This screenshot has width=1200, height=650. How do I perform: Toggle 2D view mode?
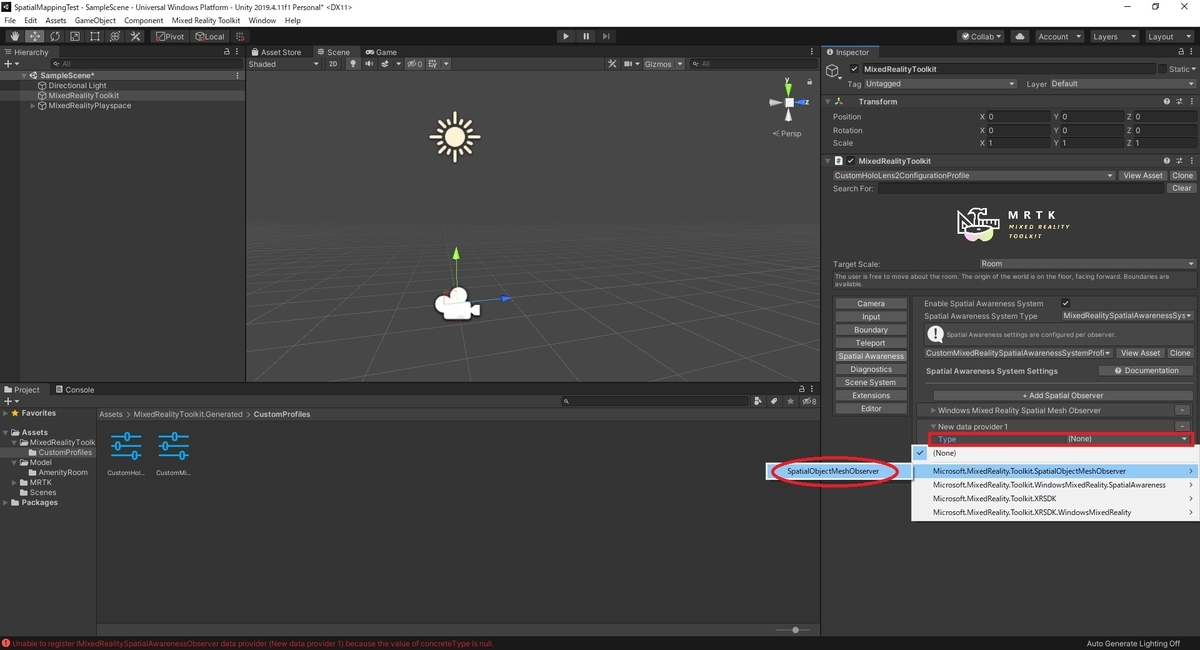point(334,64)
